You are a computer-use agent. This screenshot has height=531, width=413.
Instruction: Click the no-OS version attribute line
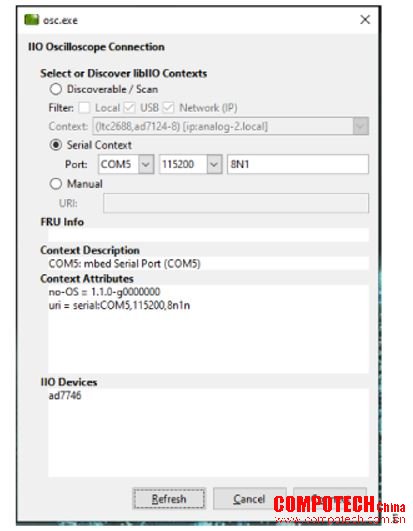[x=104, y=292]
